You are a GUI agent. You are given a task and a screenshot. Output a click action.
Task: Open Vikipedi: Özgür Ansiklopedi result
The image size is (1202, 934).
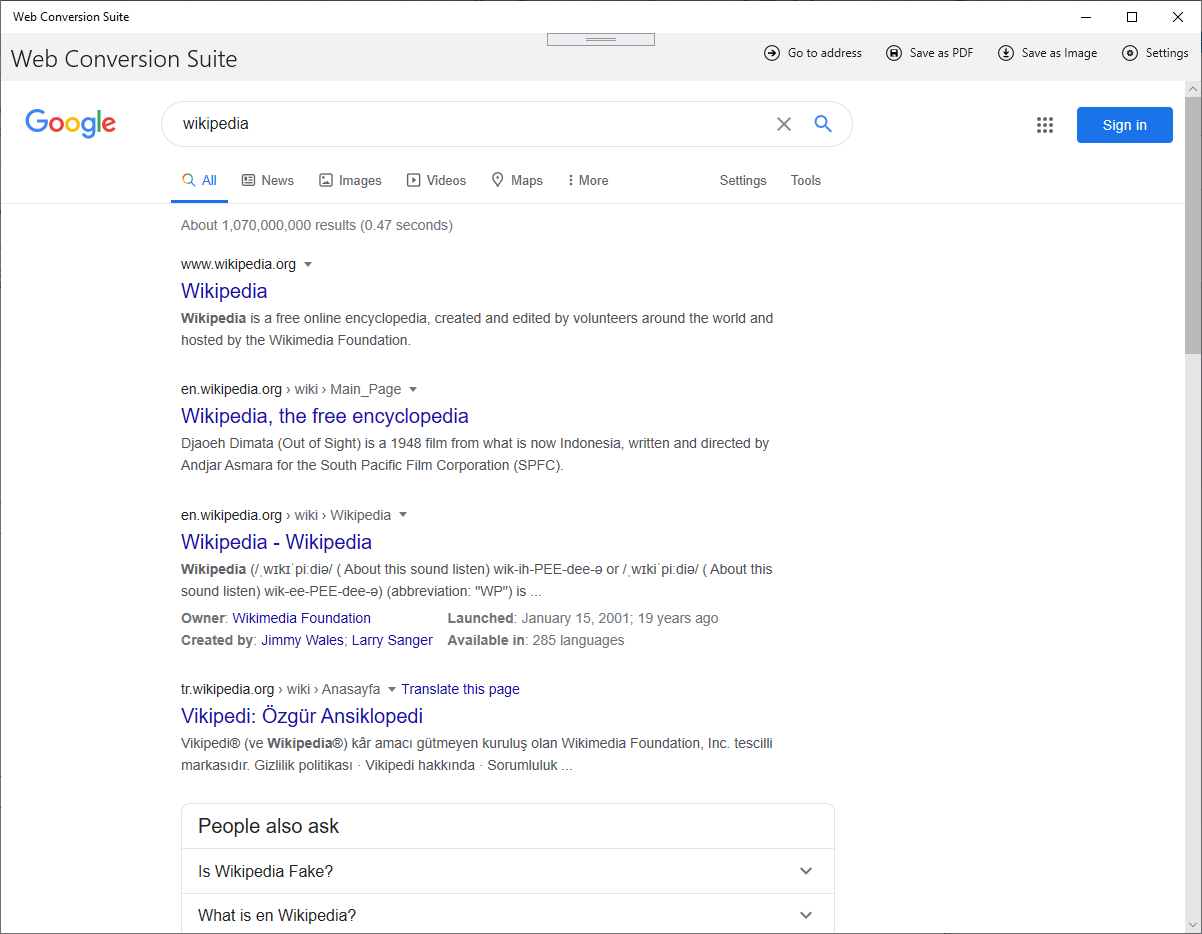tap(302, 716)
